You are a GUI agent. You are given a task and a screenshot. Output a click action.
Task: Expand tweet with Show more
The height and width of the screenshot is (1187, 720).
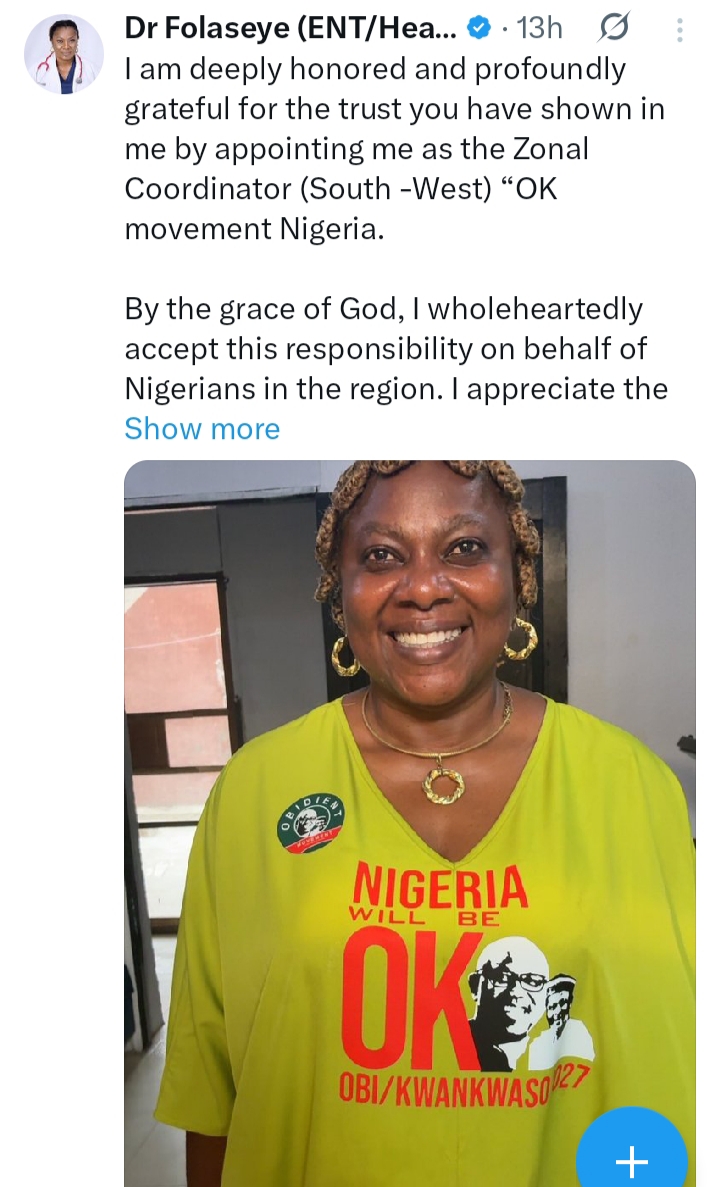(x=202, y=429)
